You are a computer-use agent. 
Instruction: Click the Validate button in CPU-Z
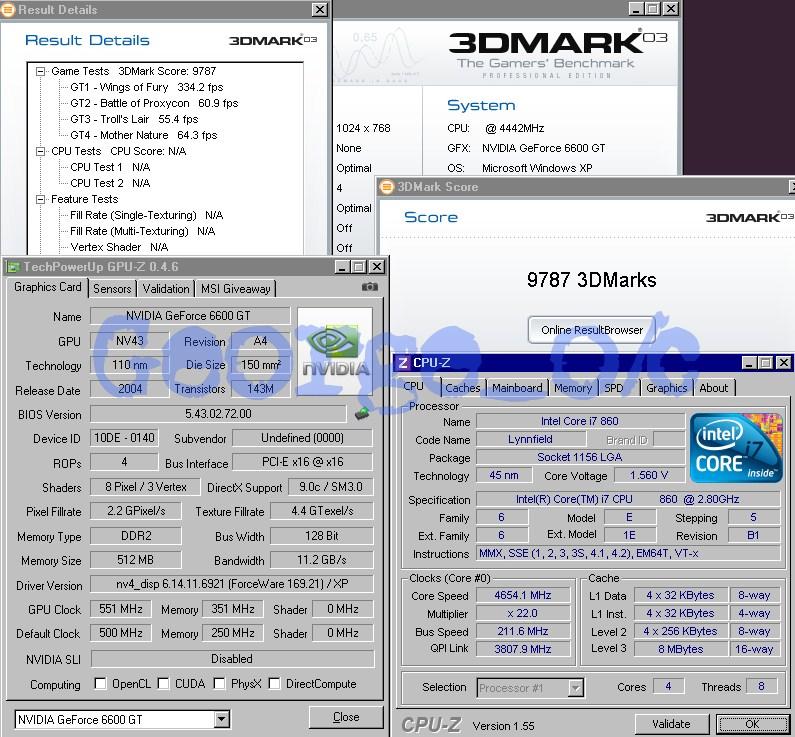click(671, 724)
